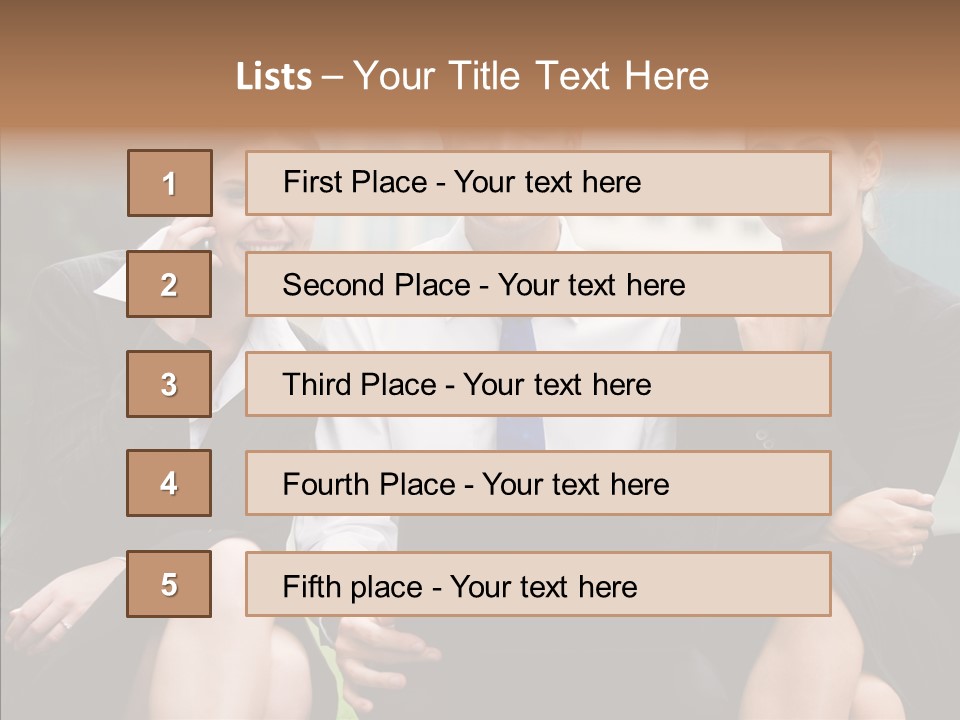The image size is (960, 720).
Task: Click the number 5 box
Action: pos(169,584)
